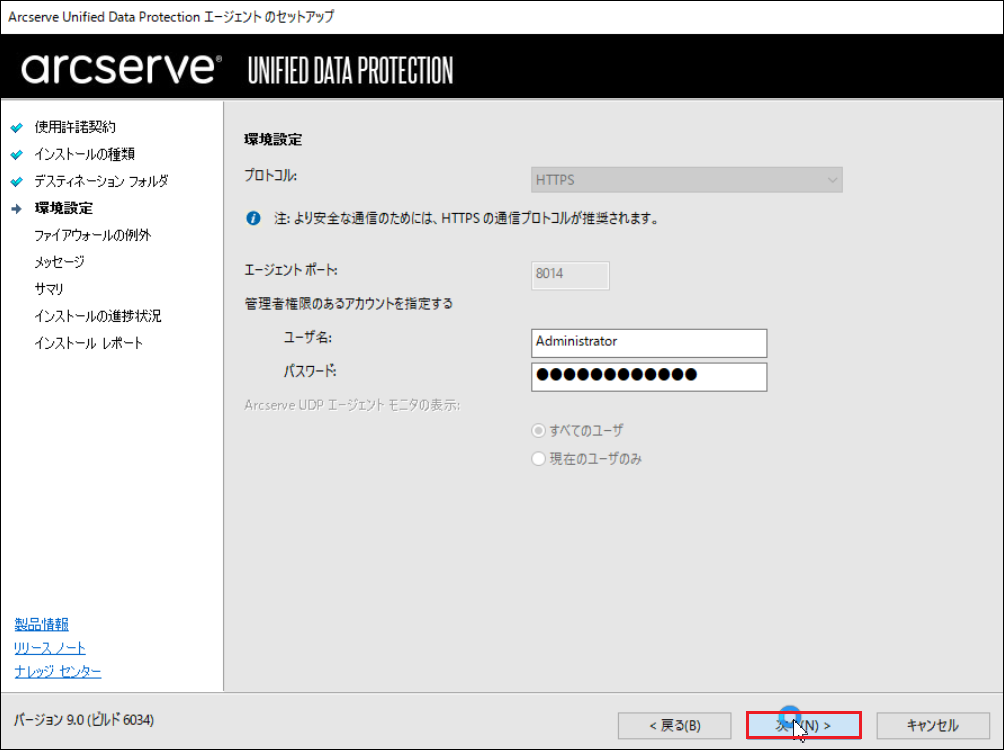Focus the パスワード input field
Screen dimensions: 1004x750
pyautogui.click(x=649, y=377)
